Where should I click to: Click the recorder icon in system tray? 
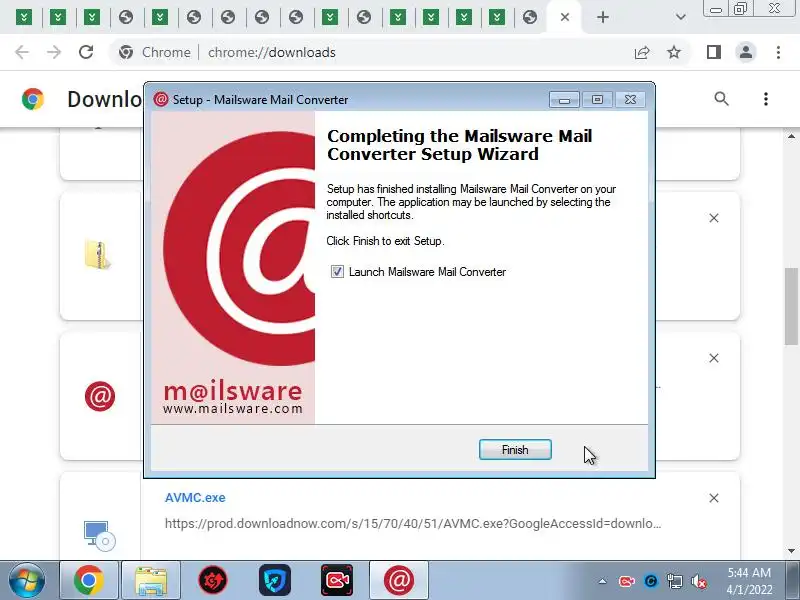click(x=626, y=581)
